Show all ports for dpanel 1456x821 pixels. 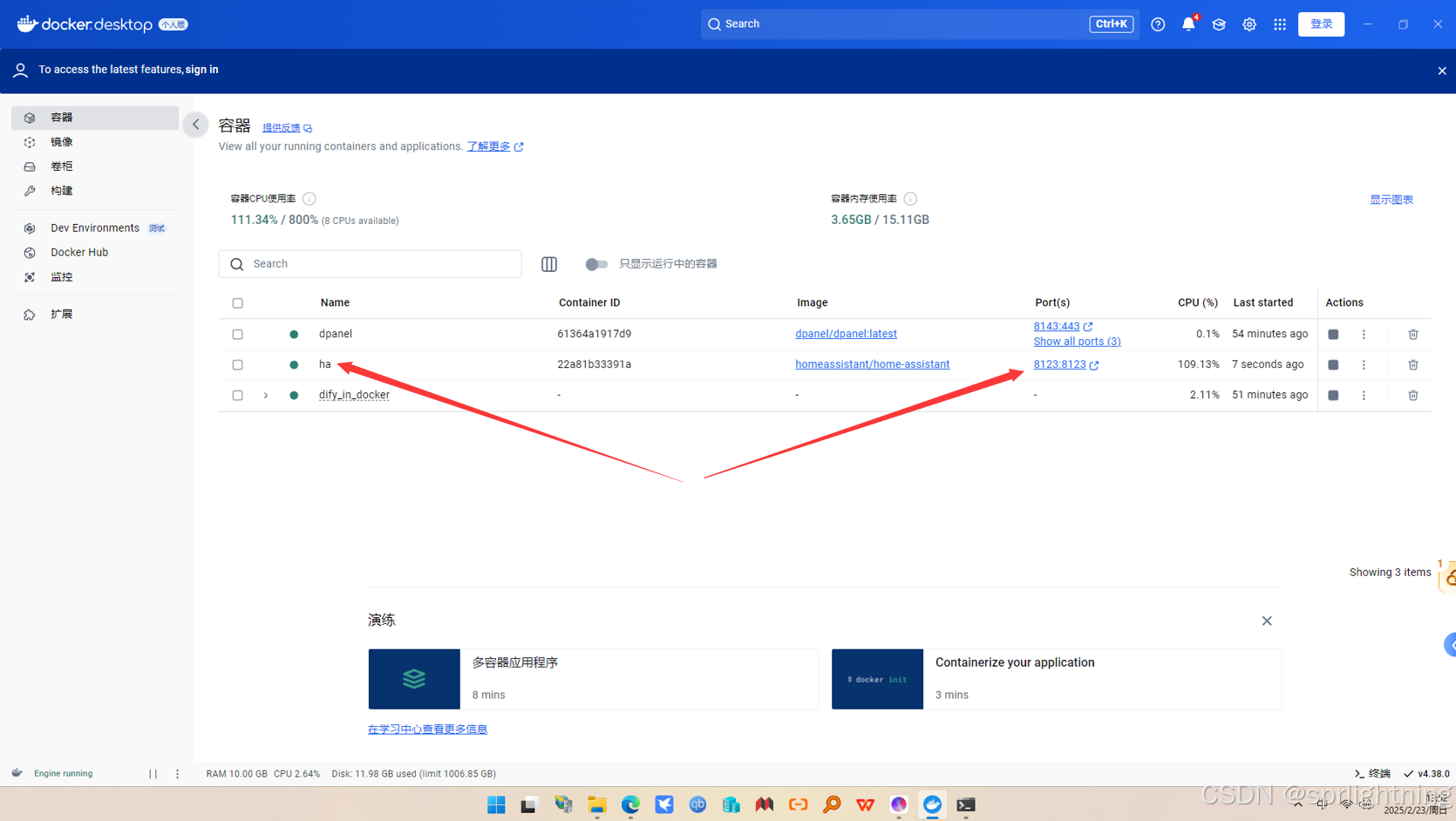[x=1077, y=342]
